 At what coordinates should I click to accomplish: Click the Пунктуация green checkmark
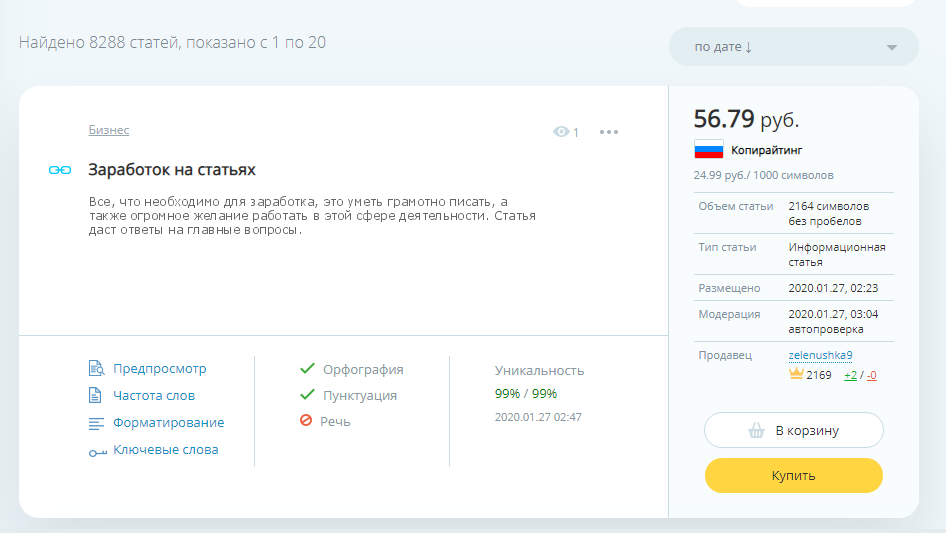click(x=307, y=395)
